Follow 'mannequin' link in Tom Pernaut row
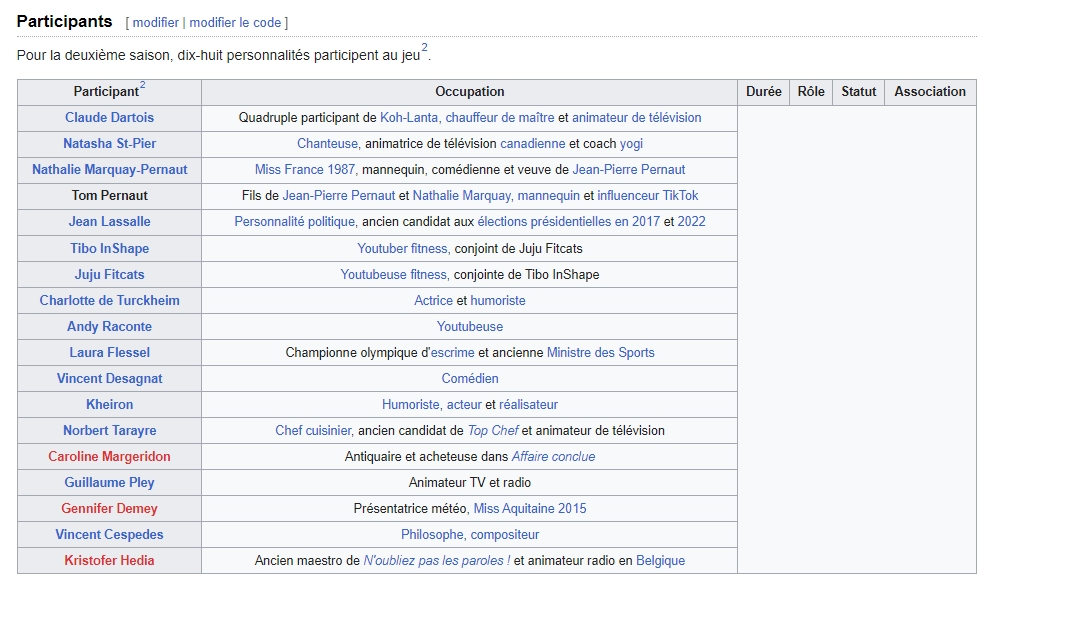The image size is (1081, 631). pyautogui.click(x=549, y=196)
